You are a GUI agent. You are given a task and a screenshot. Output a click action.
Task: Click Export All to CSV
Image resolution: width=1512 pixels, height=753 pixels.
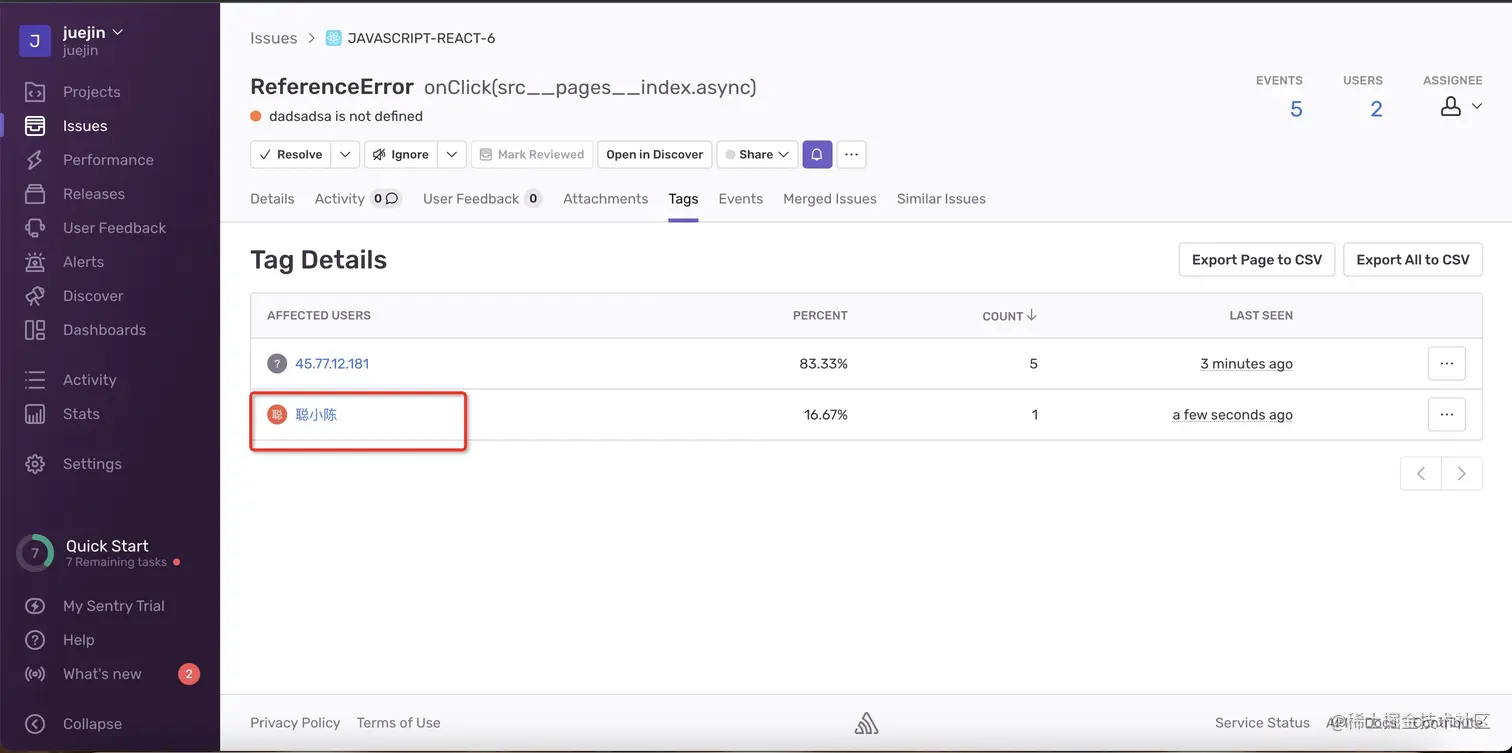pyautogui.click(x=1413, y=260)
